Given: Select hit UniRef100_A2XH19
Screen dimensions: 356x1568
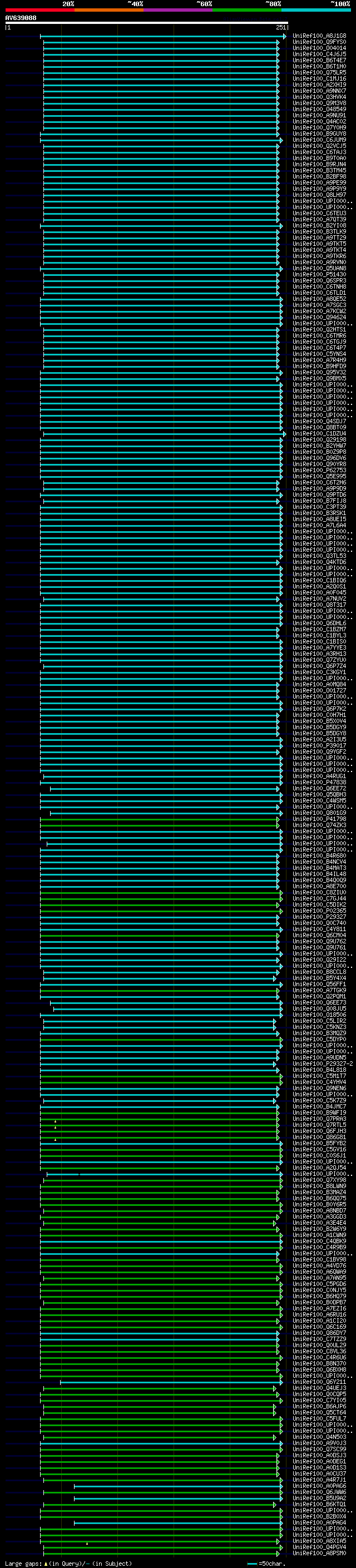Looking at the screenshot, I should (x=319, y=85).
